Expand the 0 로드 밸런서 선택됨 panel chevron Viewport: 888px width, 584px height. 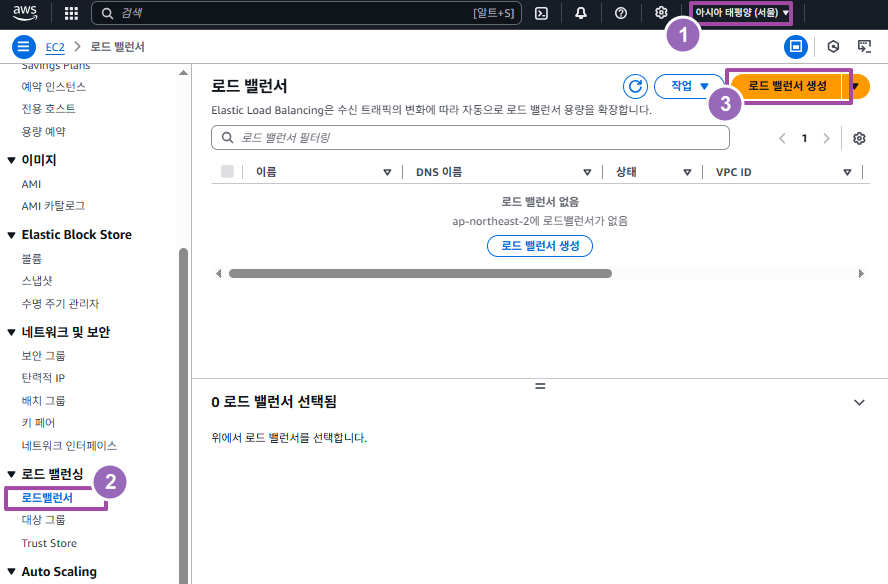859,402
